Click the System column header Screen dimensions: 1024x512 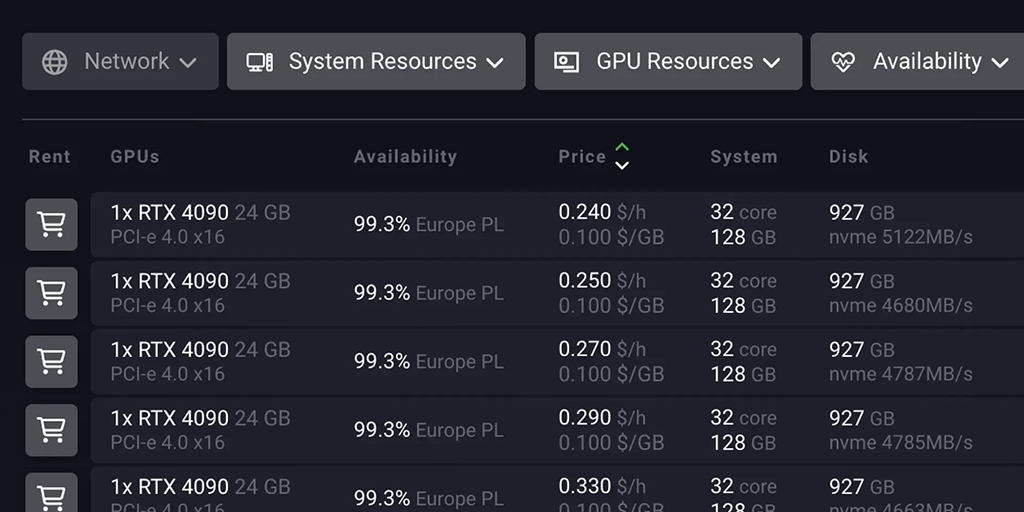point(743,156)
